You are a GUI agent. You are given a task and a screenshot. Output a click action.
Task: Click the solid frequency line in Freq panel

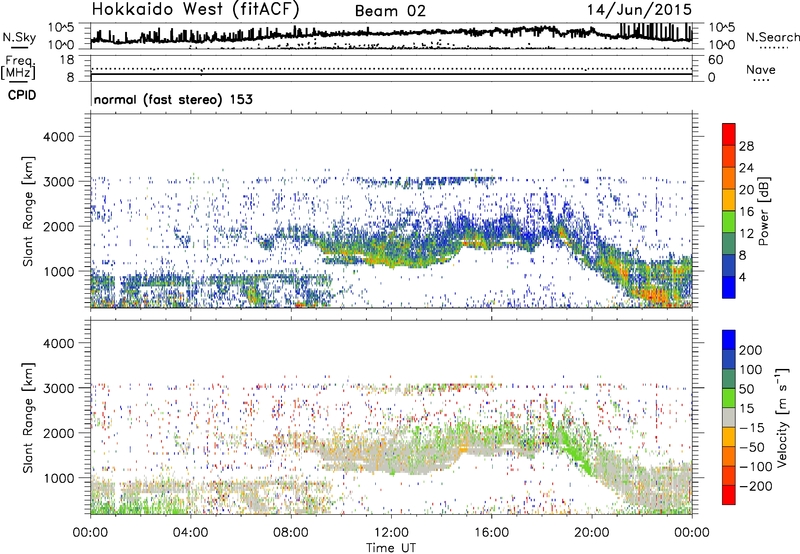pyautogui.click(x=391, y=74)
